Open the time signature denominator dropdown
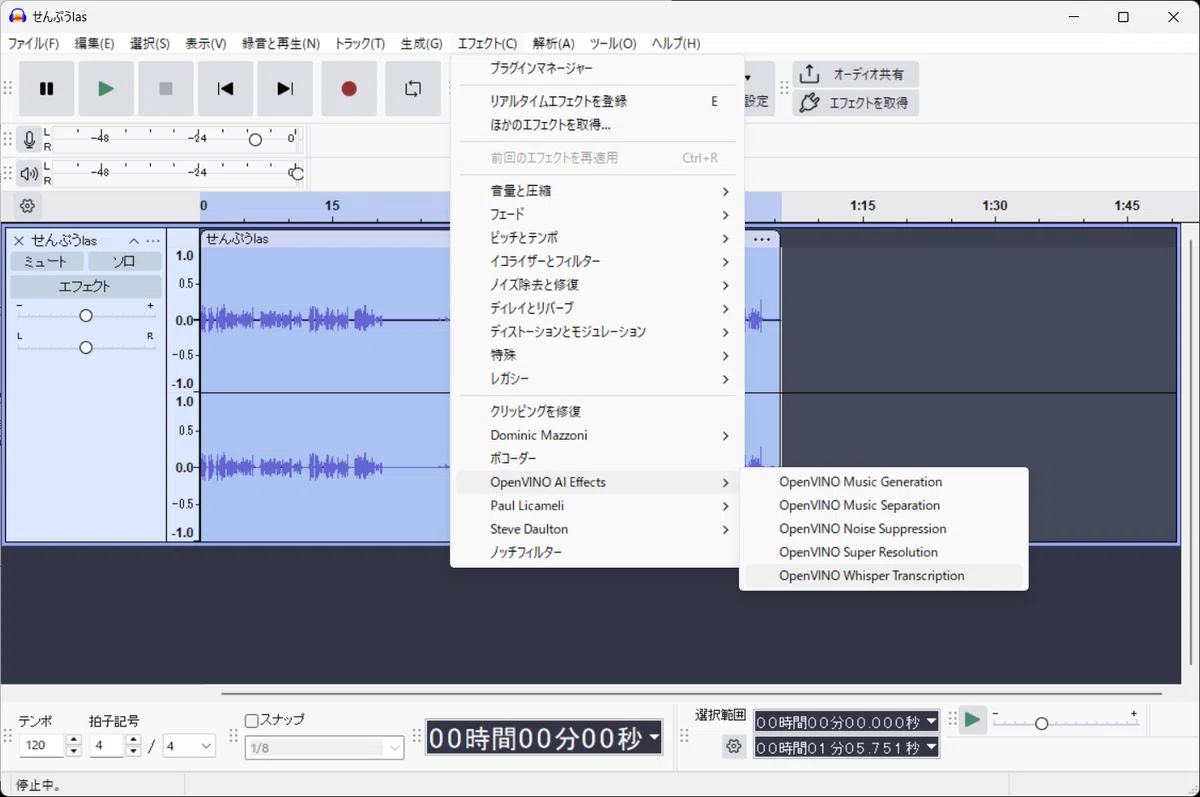The height and width of the screenshot is (797, 1200). coord(190,746)
